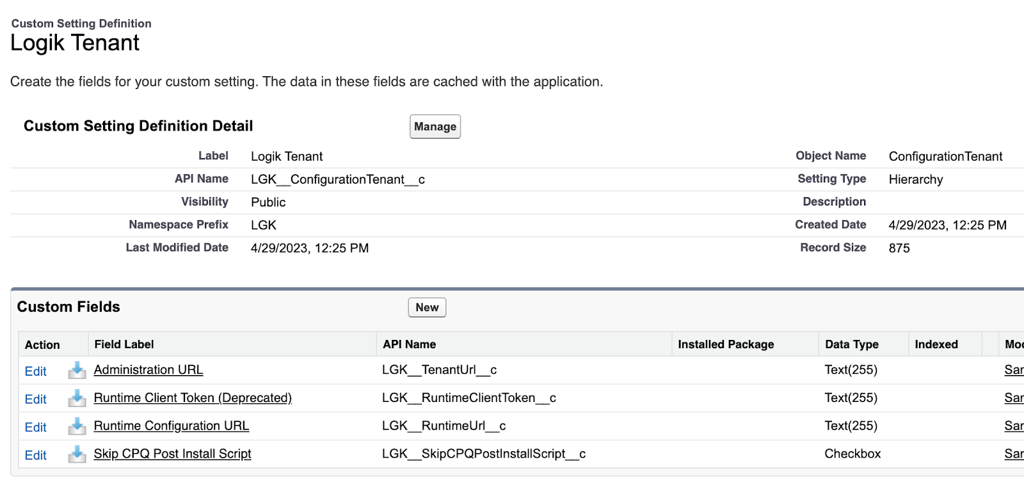Click the download icon beside Runtime Client Token (Deprecated)
This screenshot has height=477, width=1024.
click(77, 398)
